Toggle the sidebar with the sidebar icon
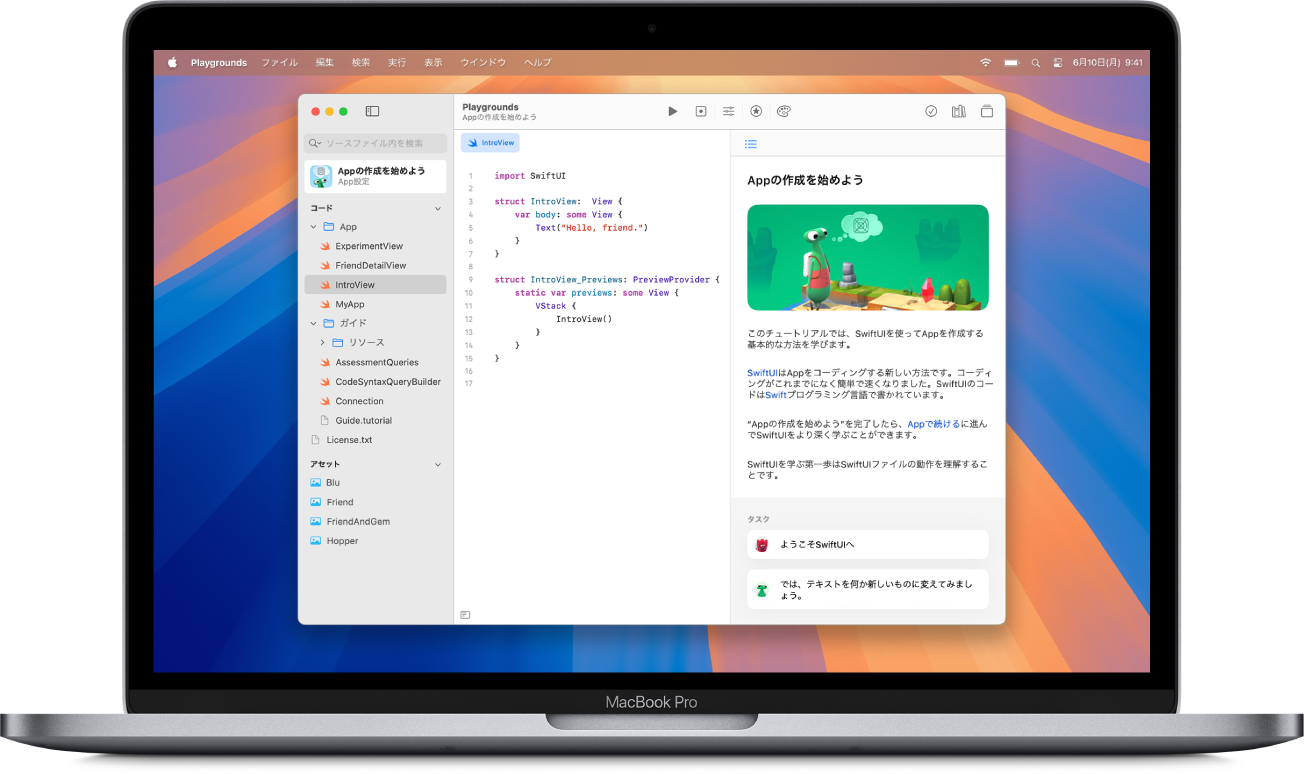 372,112
